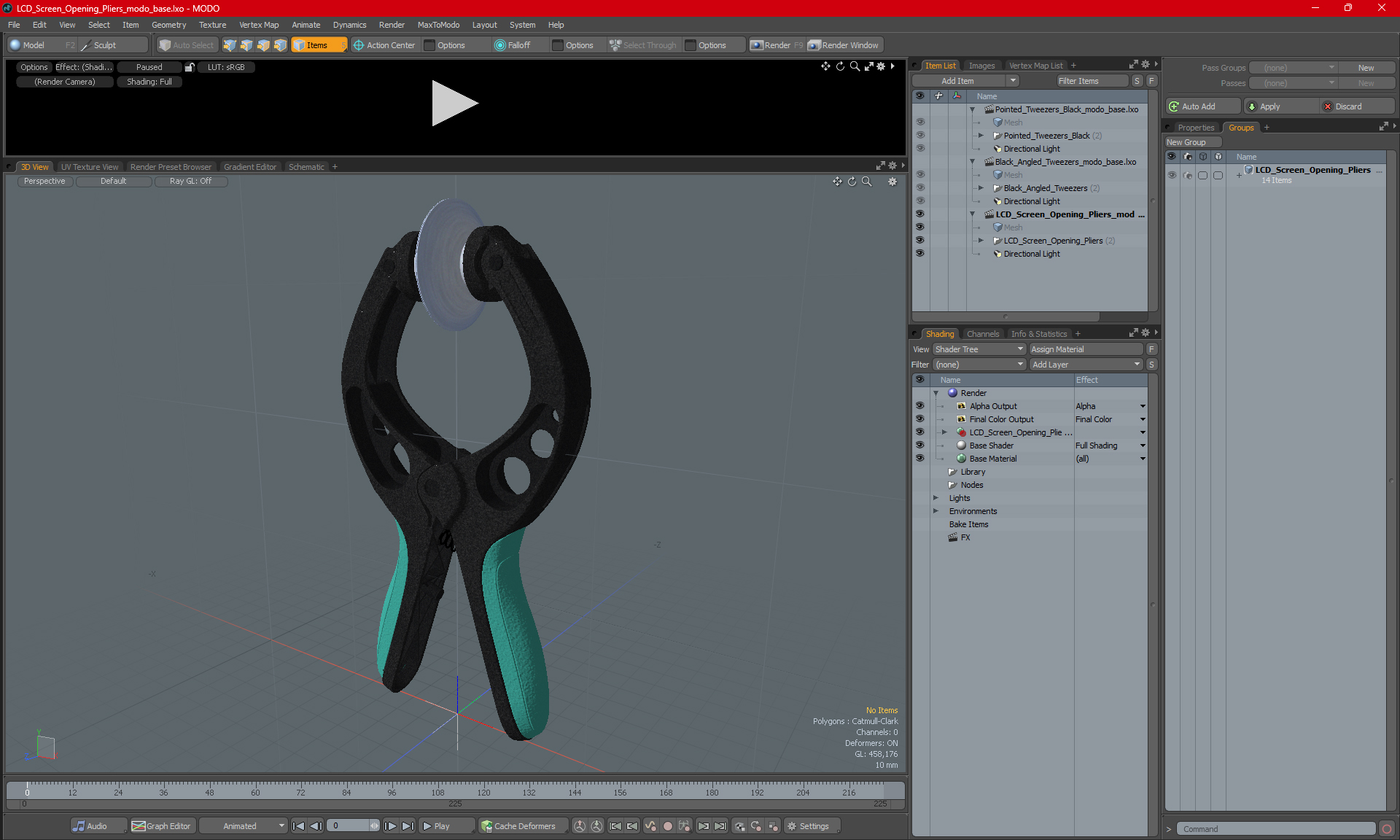
Task: Click the 3D viewport pan move icon
Action: pyautogui.click(x=837, y=182)
